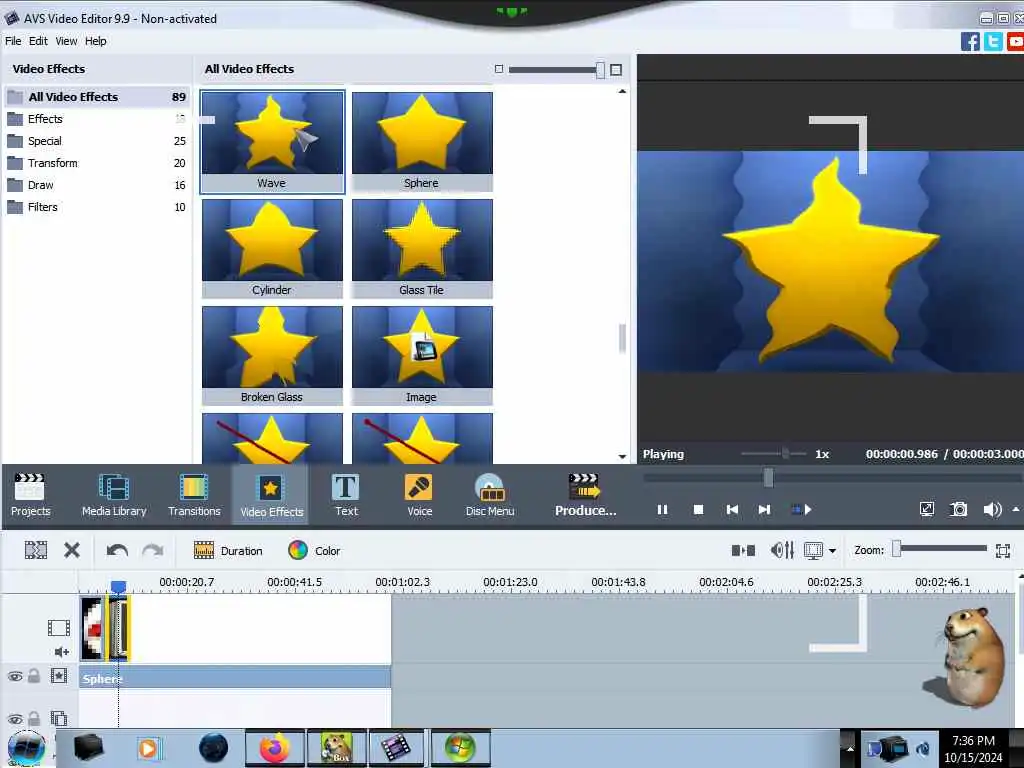The width and height of the screenshot is (1024, 768).
Task: Select the Broken Glass effect thumbnail
Action: pyautogui.click(x=272, y=356)
